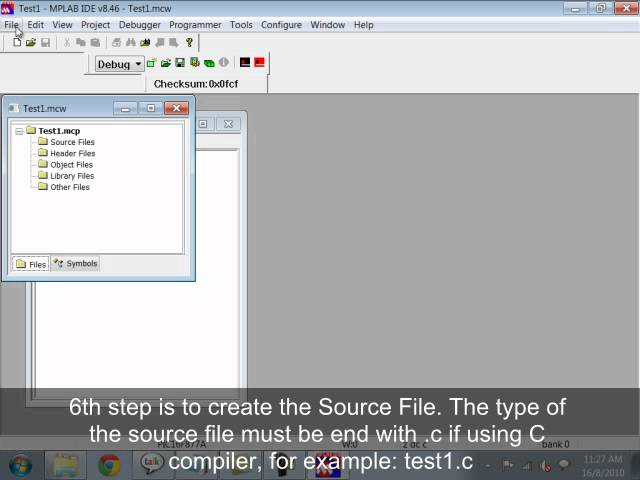Click the Find in Files icon
Image resolution: width=640 pixels, height=480 pixels.
pyautogui.click(x=145, y=42)
